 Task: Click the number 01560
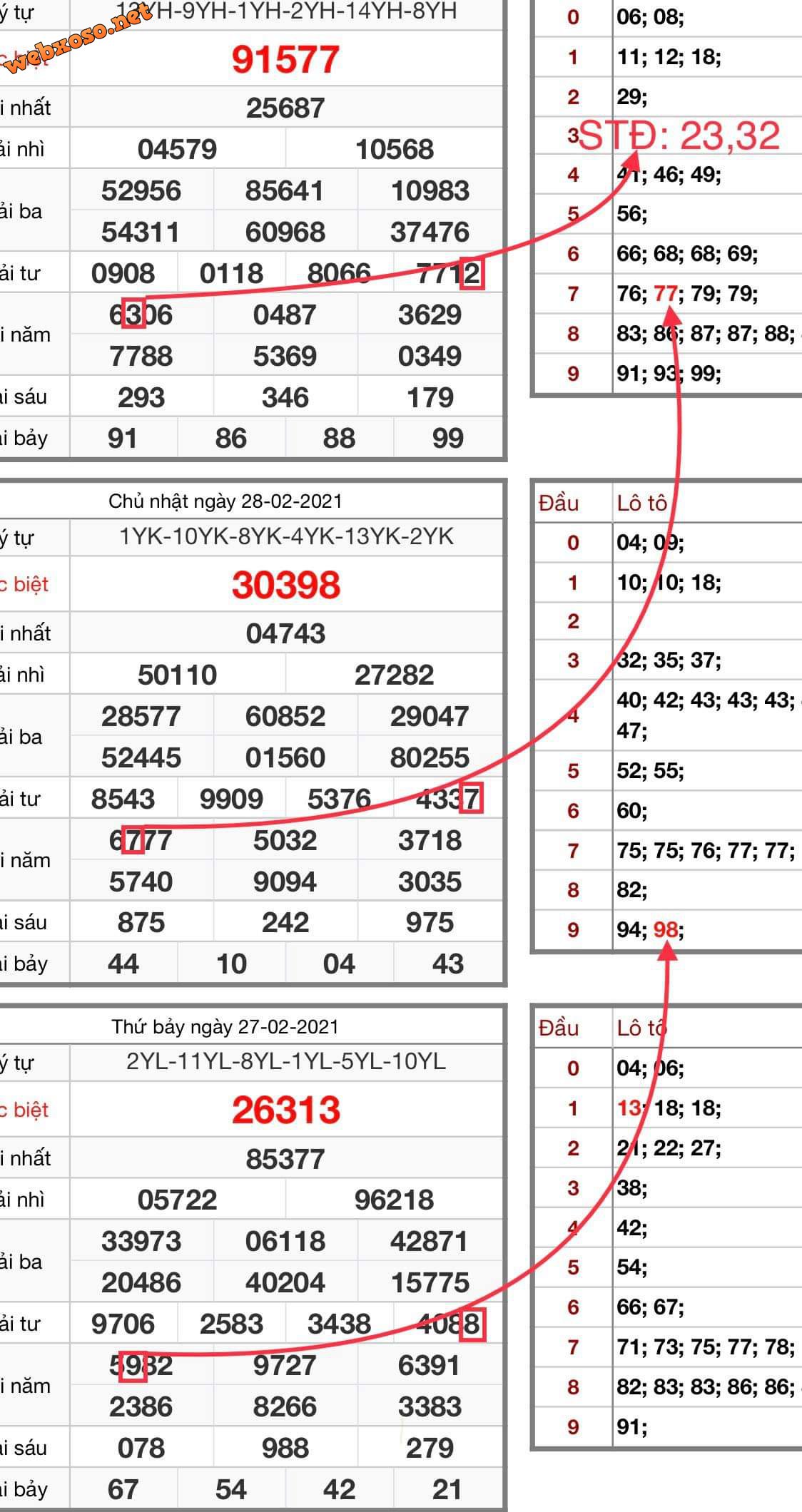tap(285, 758)
